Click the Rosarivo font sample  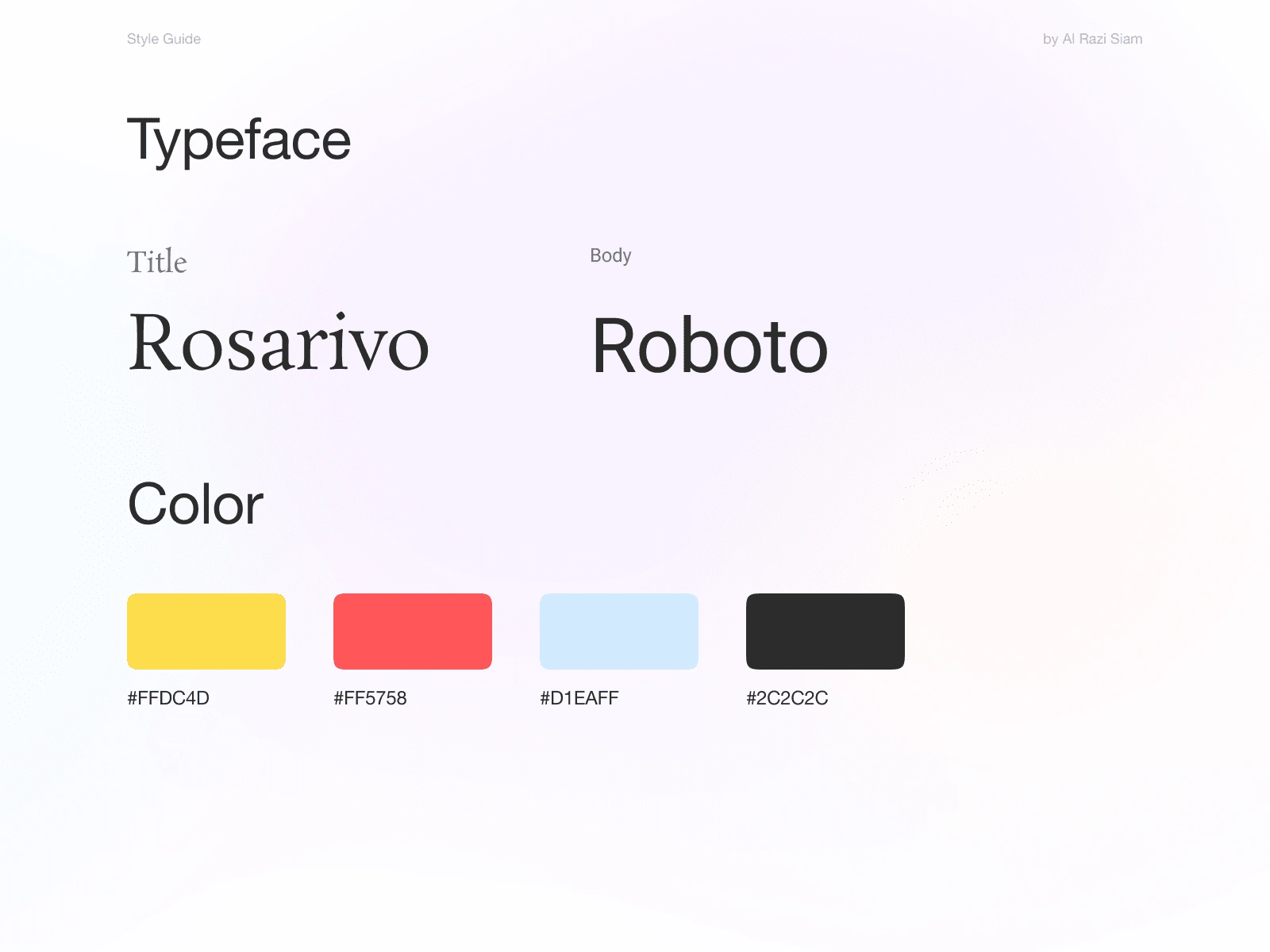click(279, 343)
